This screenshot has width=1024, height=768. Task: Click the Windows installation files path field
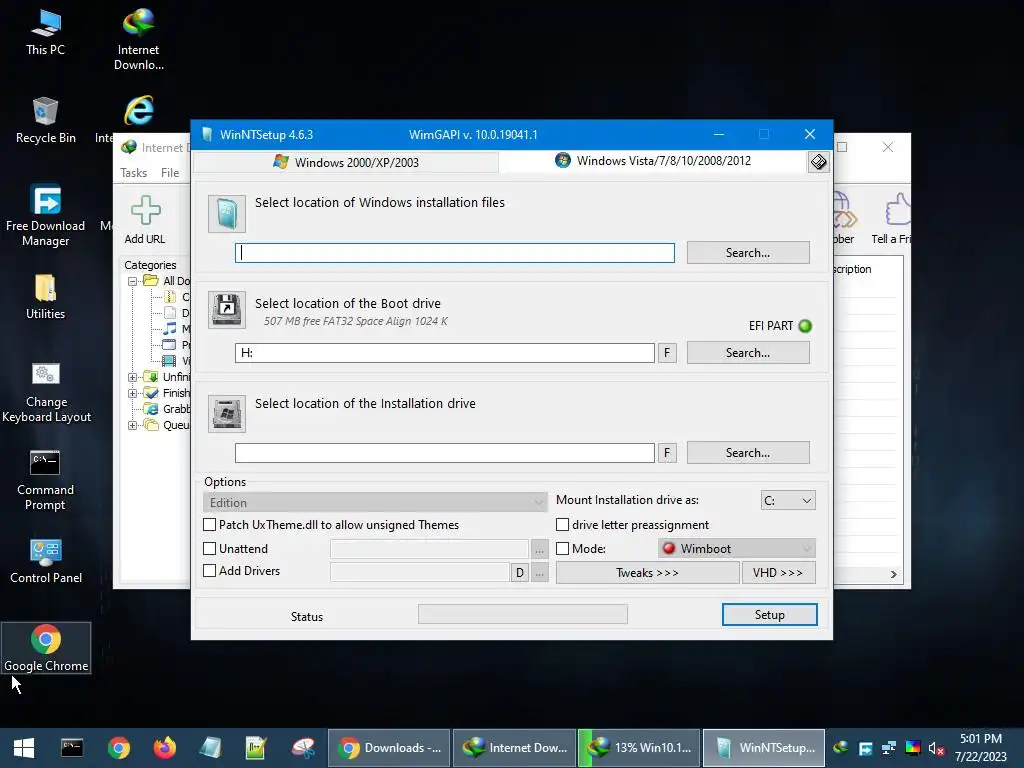coord(455,253)
